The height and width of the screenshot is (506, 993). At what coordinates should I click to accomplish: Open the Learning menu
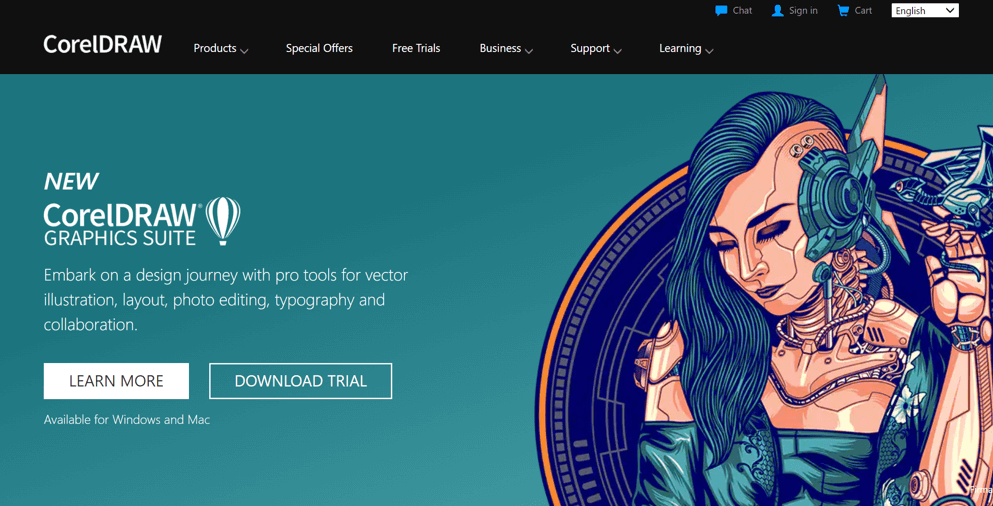[x=680, y=49]
